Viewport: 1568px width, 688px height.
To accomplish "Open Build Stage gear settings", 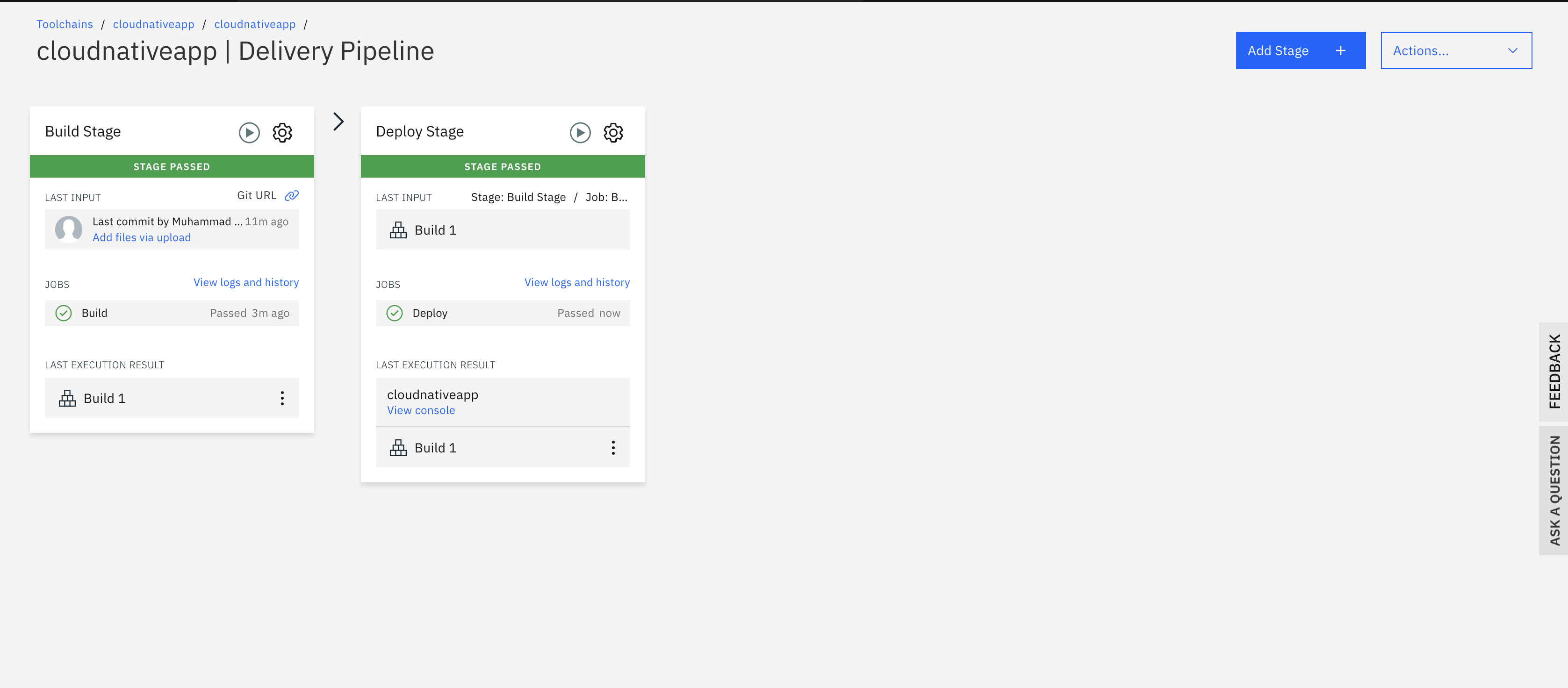I will tap(282, 132).
